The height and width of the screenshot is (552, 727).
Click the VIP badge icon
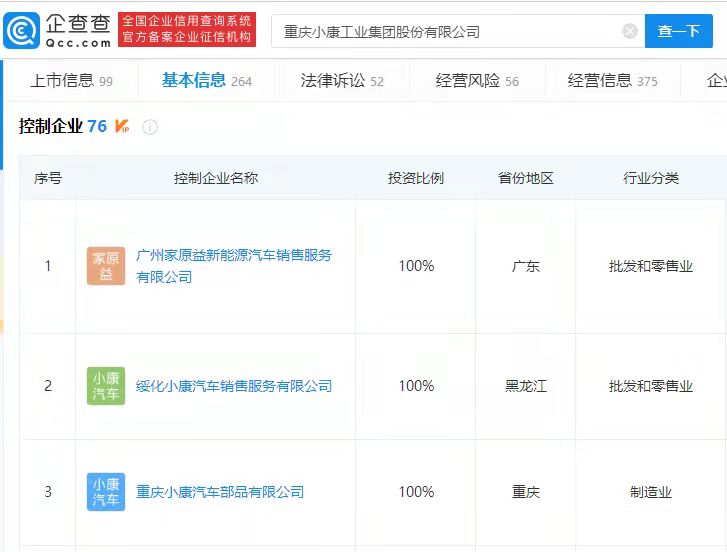pos(122,126)
